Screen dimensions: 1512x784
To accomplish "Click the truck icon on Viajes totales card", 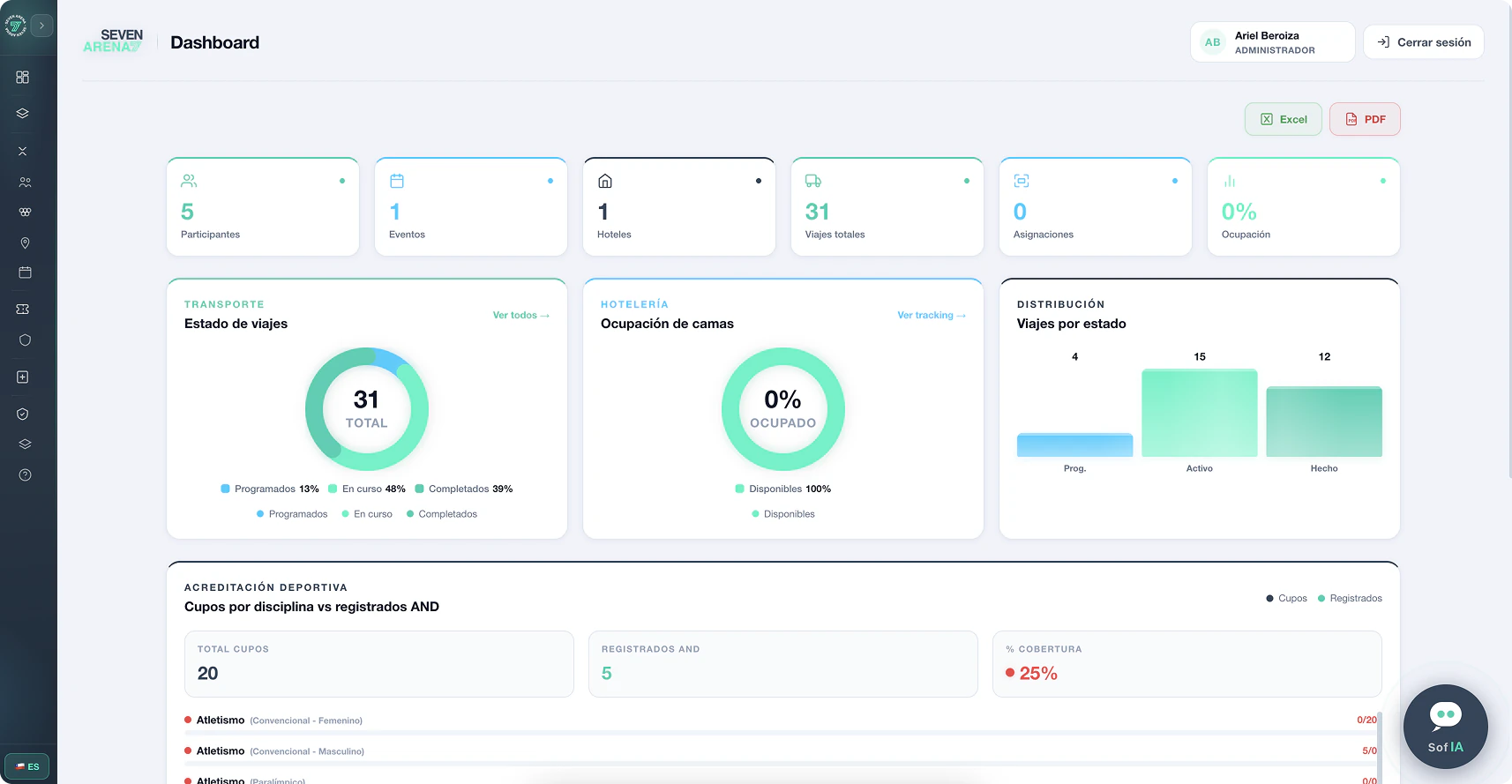I will (813, 181).
